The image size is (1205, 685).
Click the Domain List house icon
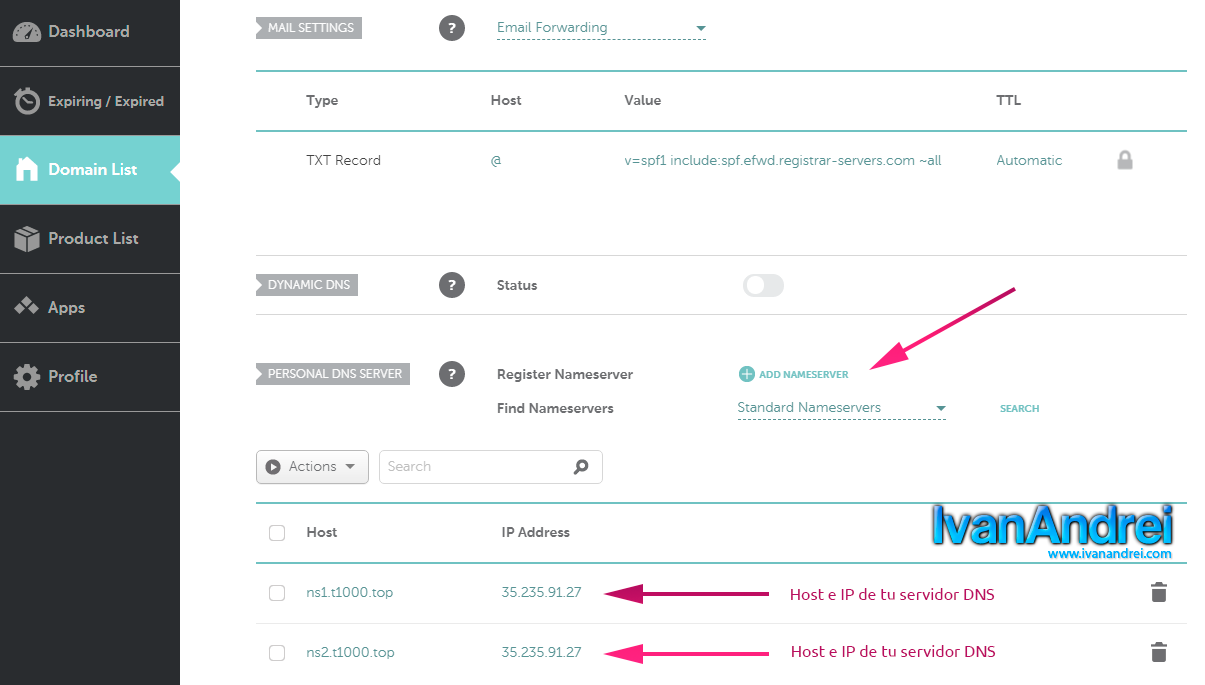click(x=27, y=170)
